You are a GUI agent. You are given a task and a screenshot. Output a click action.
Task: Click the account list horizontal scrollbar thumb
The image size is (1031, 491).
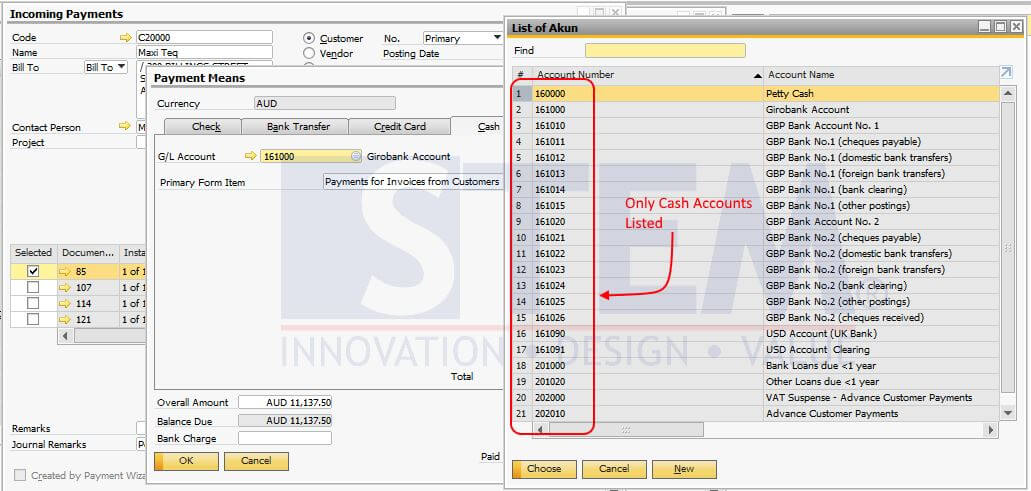click(626, 429)
